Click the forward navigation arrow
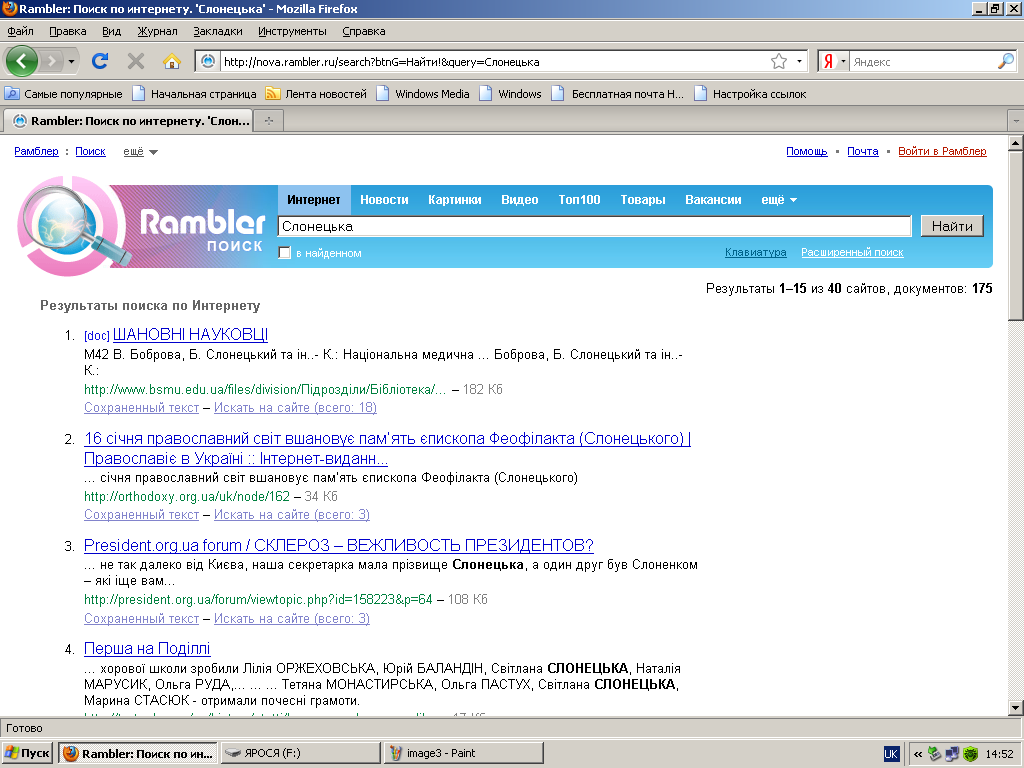The height and width of the screenshot is (768, 1024). click(x=51, y=62)
